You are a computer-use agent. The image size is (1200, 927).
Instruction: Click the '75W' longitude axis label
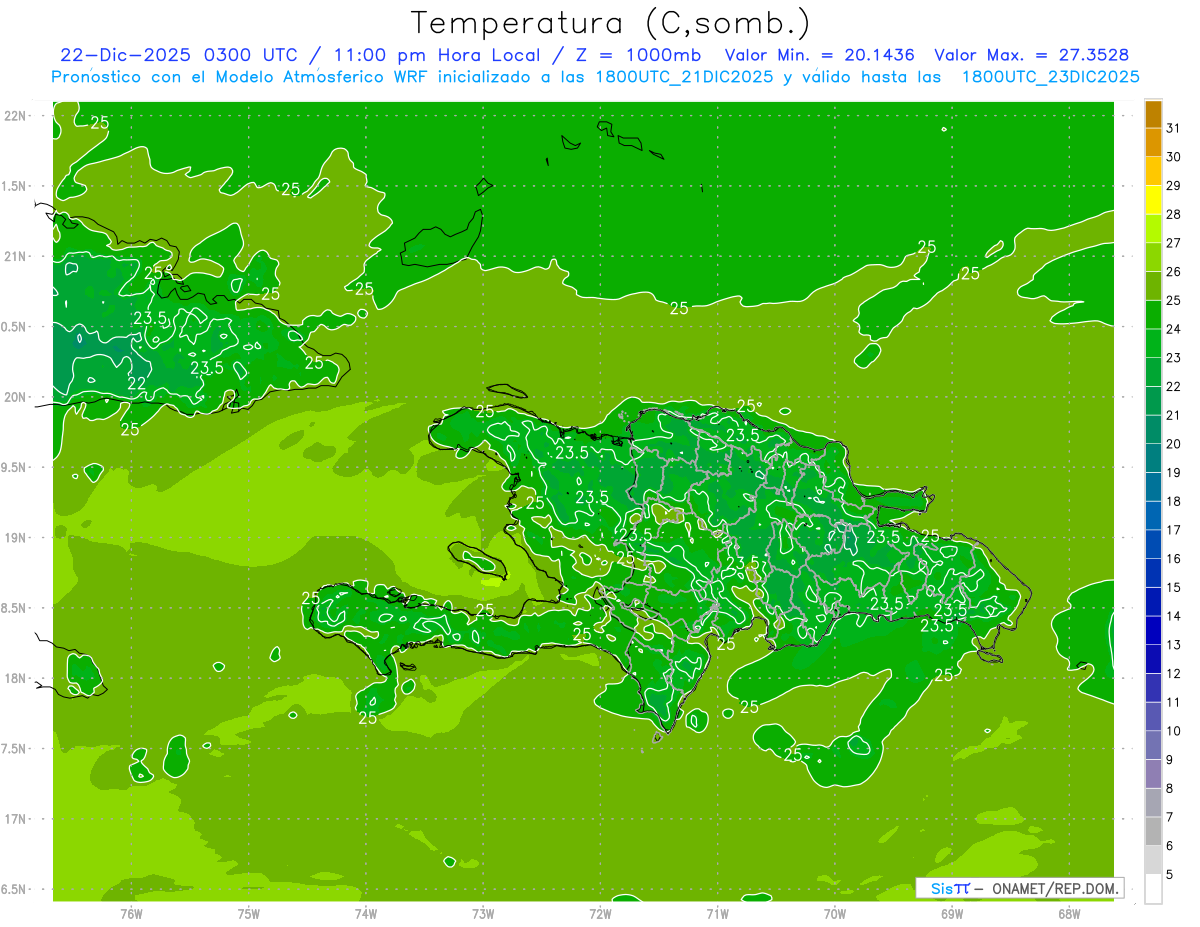click(249, 914)
